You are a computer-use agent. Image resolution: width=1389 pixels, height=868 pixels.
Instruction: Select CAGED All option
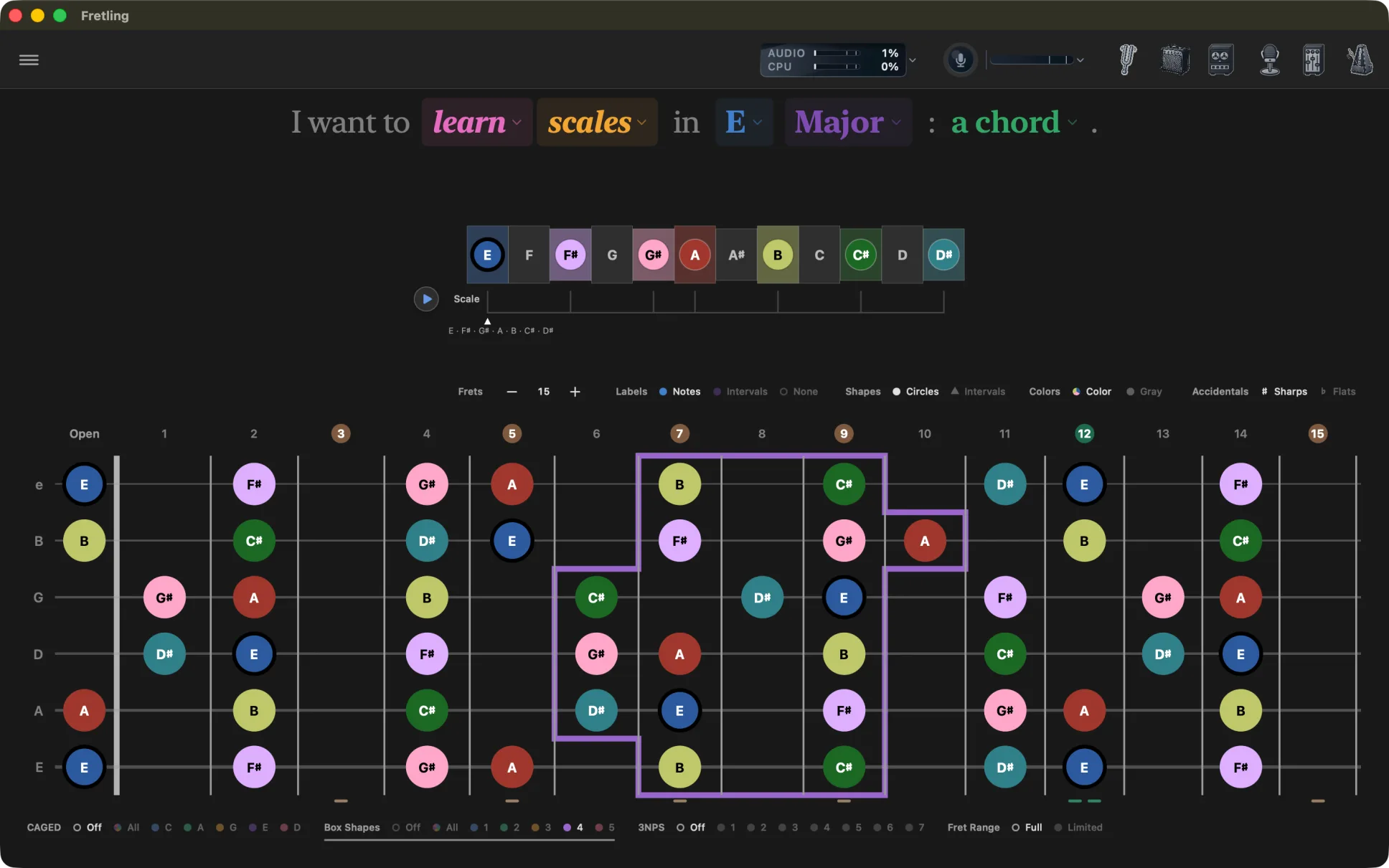126,827
